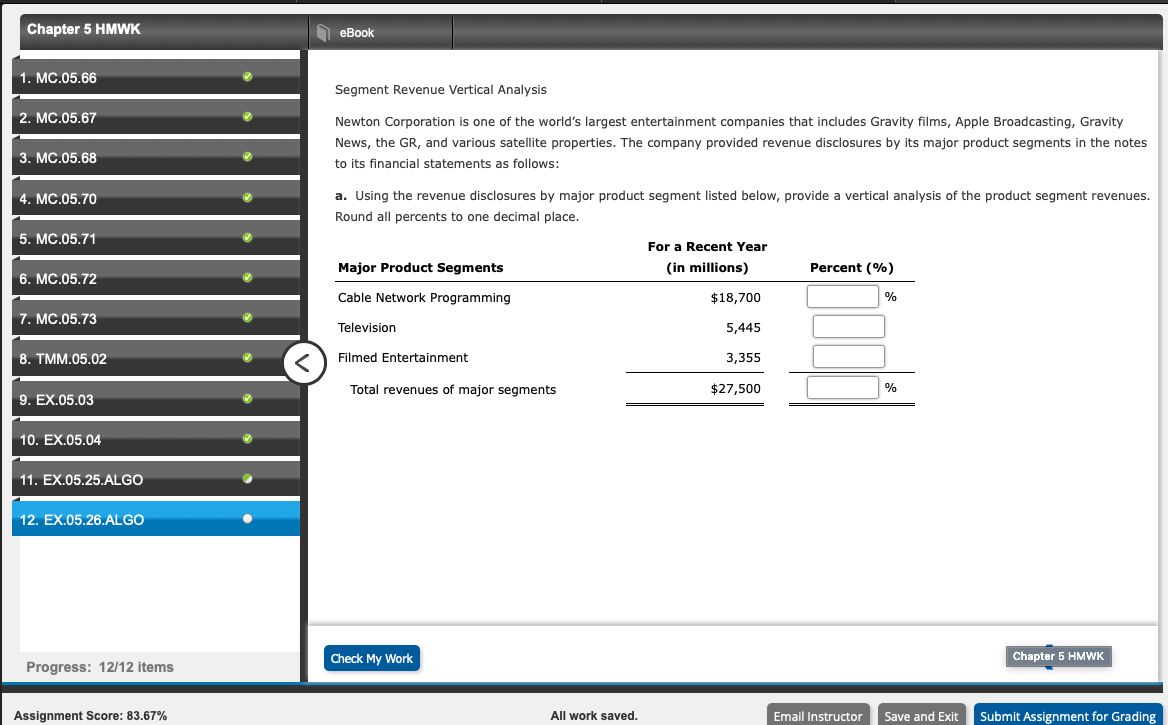Go to question 11. EX.05.25.ALGO
This screenshot has width=1168, height=725.
[156, 480]
